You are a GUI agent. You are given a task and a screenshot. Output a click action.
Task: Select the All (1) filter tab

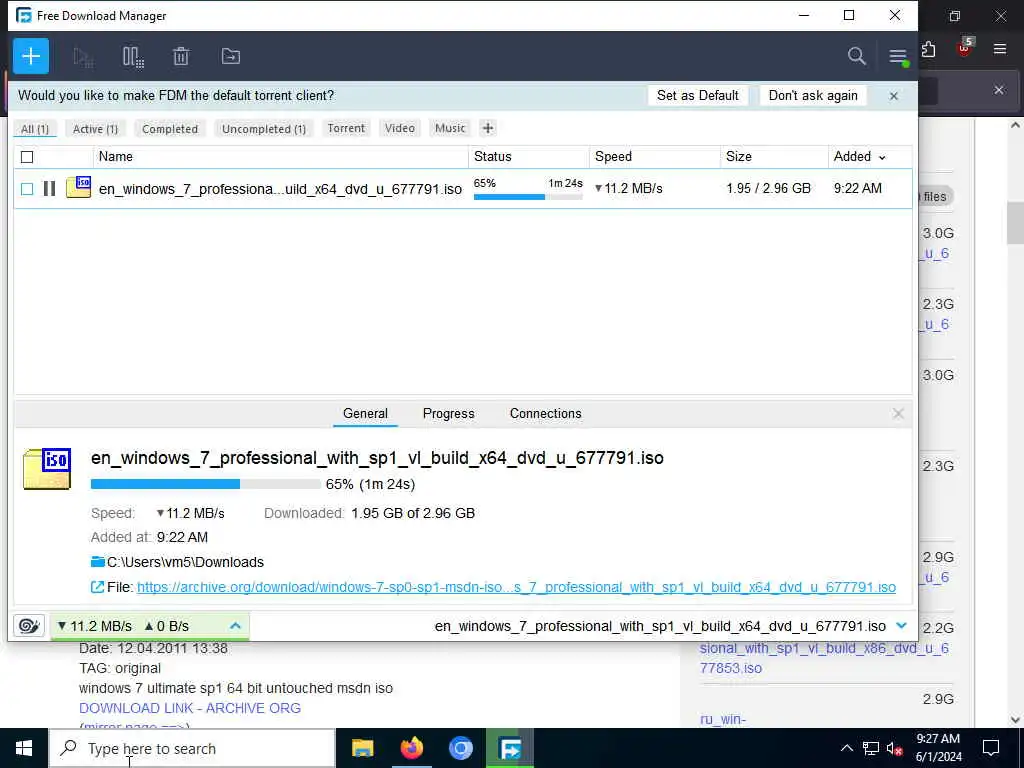(35, 129)
